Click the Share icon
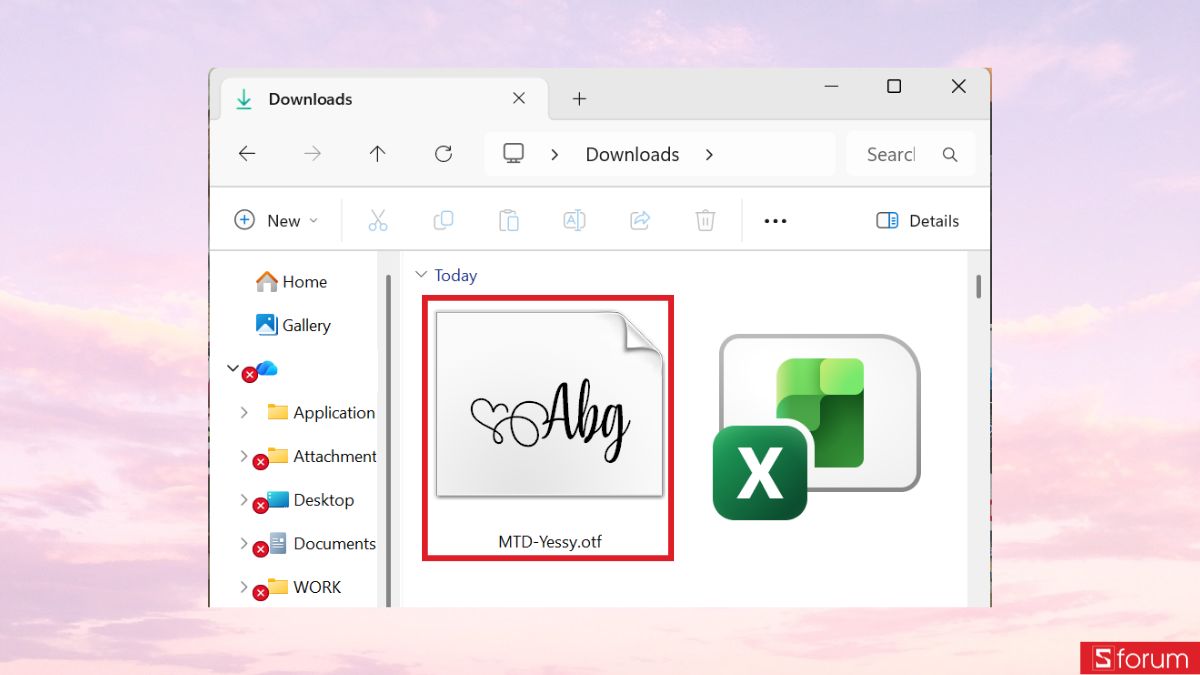 pyautogui.click(x=639, y=220)
